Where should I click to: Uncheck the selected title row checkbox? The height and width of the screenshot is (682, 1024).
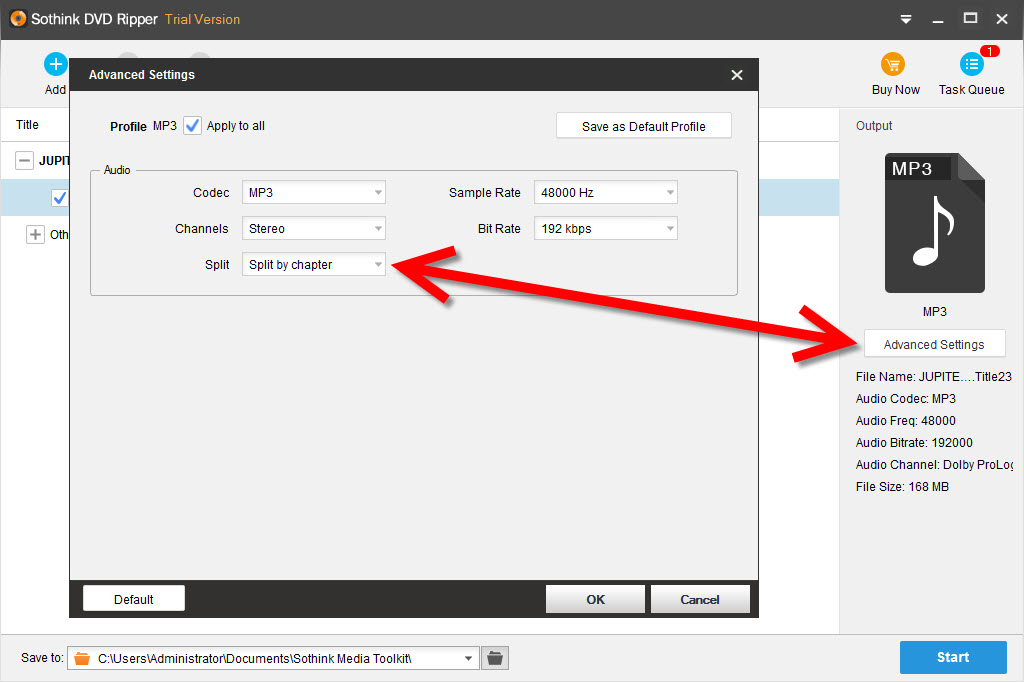(x=59, y=197)
